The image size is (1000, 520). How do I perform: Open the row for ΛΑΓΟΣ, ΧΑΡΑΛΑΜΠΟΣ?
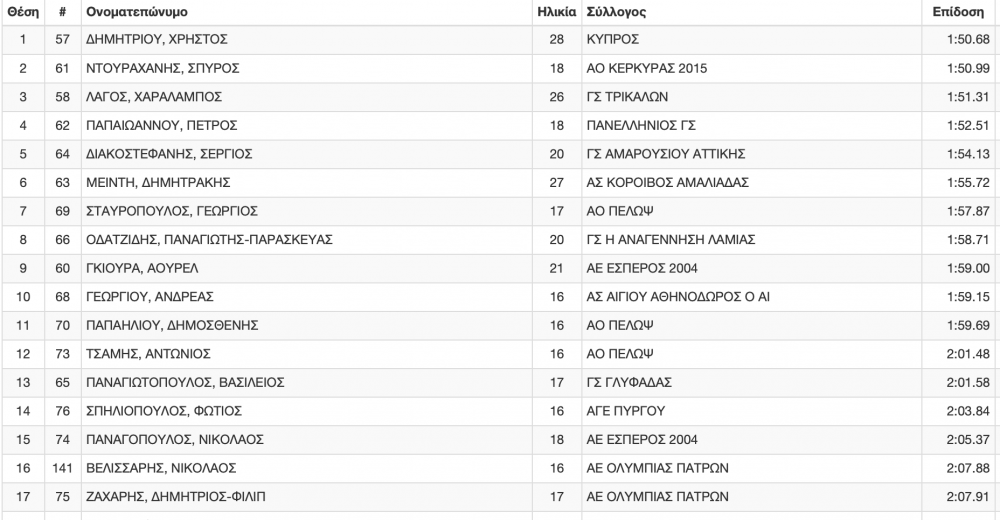click(x=155, y=97)
